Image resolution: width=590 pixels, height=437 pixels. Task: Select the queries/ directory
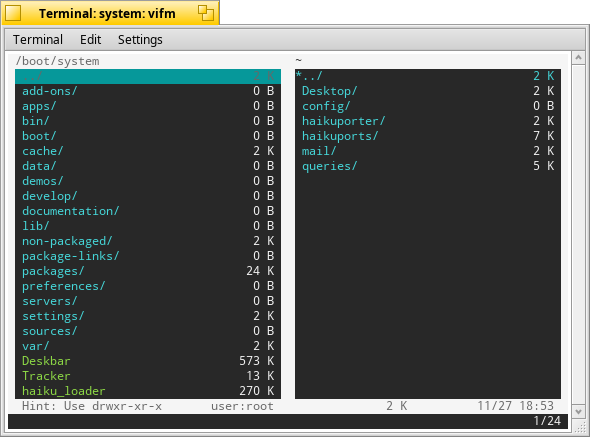(428, 166)
